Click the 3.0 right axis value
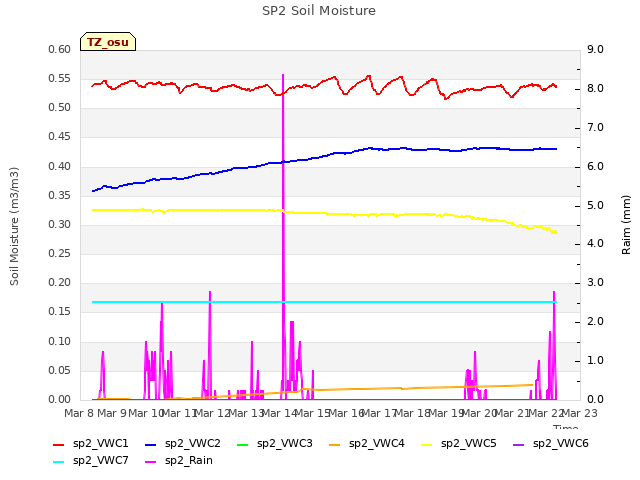This screenshot has height=480, width=640. pyautogui.click(x=595, y=282)
